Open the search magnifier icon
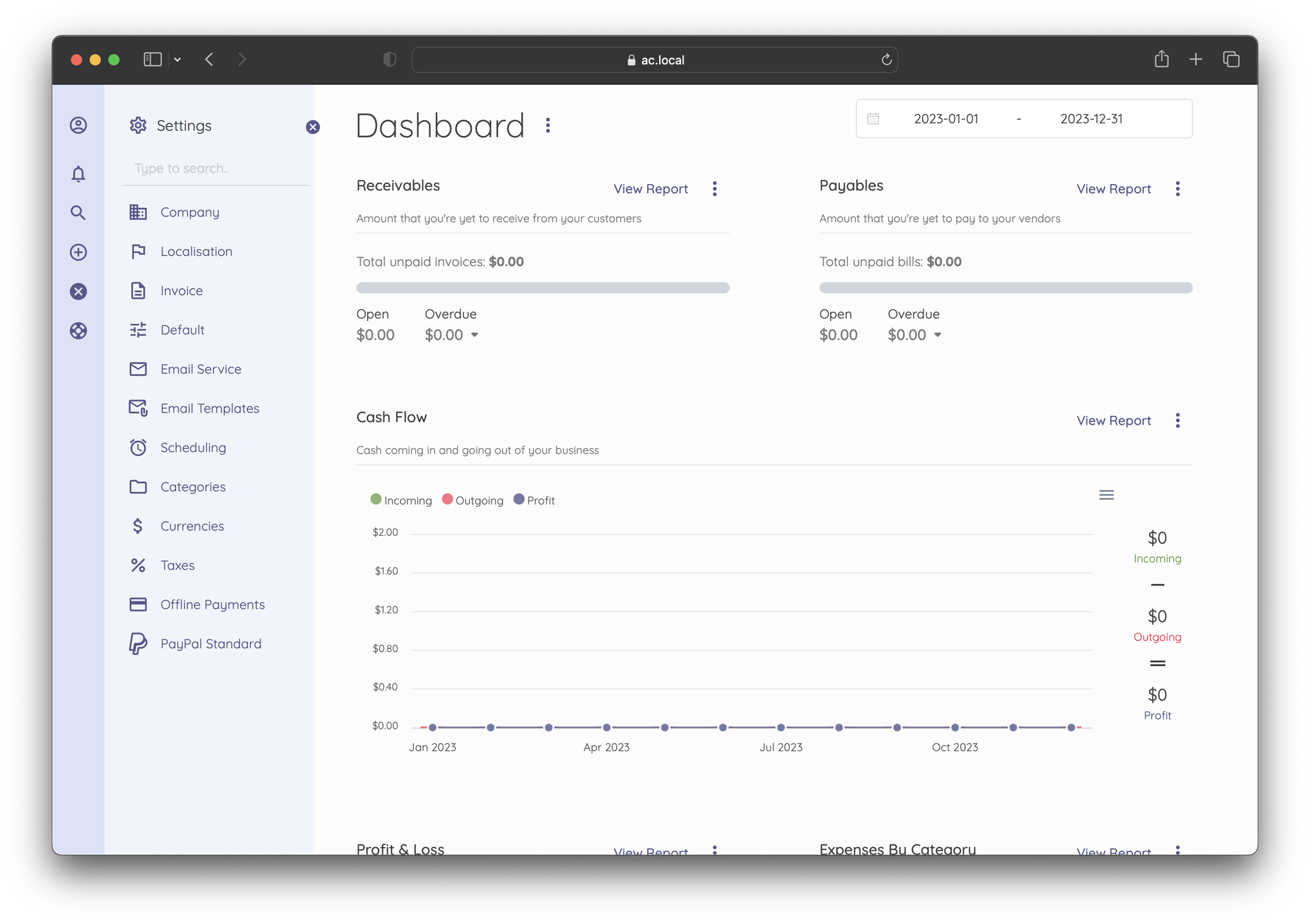 (78, 213)
